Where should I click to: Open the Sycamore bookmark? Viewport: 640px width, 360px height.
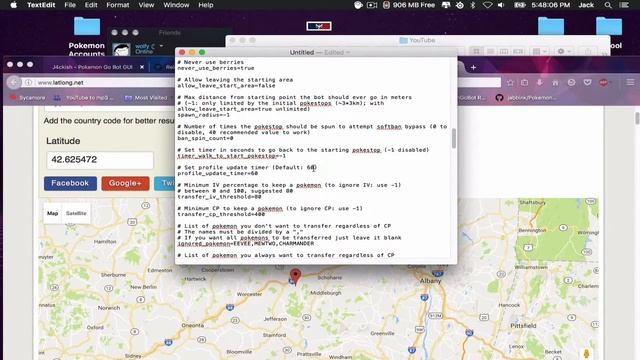[x=27, y=98]
